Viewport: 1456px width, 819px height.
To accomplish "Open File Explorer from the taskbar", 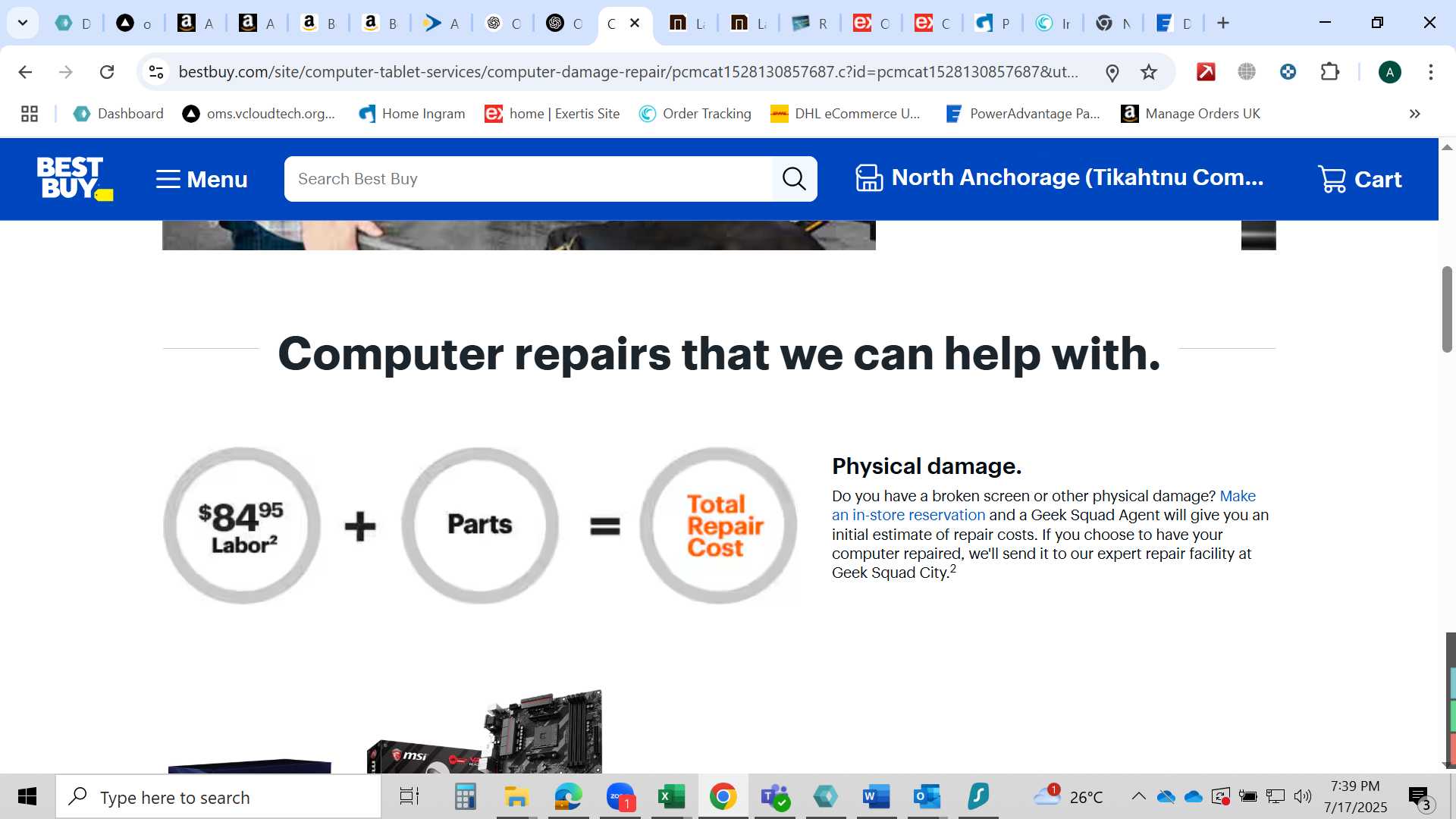I will click(x=516, y=796).
